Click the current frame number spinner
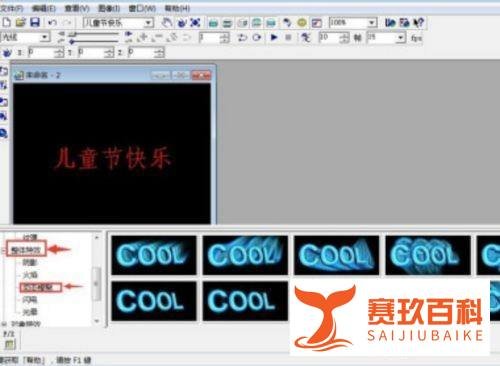This screenshot has height=366, width=500. click(225, 38)
